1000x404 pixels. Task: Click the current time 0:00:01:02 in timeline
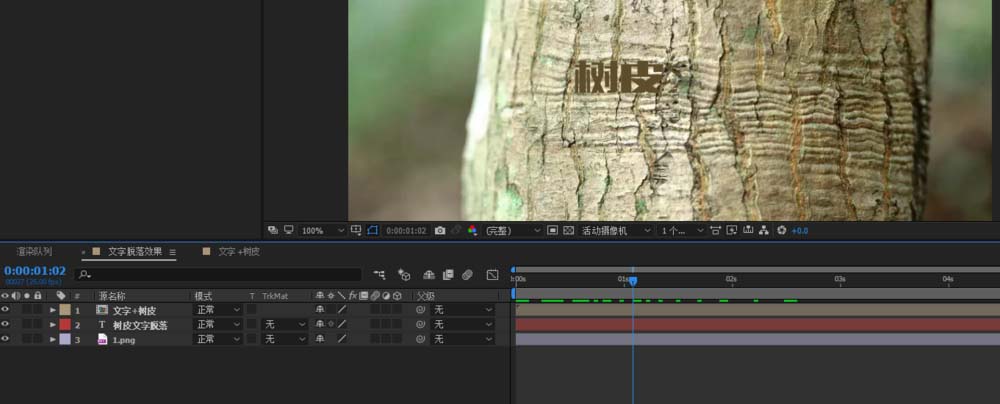[34, 271]
